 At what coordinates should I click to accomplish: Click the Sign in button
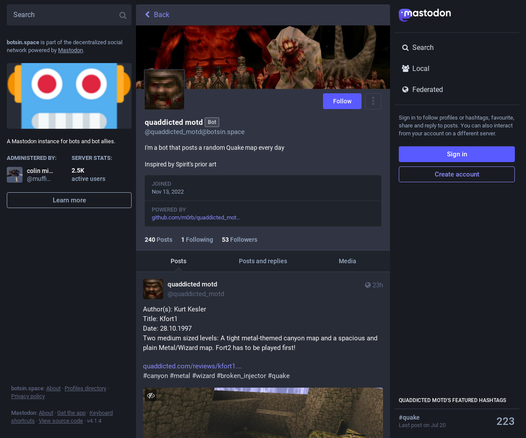[x=457, y=154]
